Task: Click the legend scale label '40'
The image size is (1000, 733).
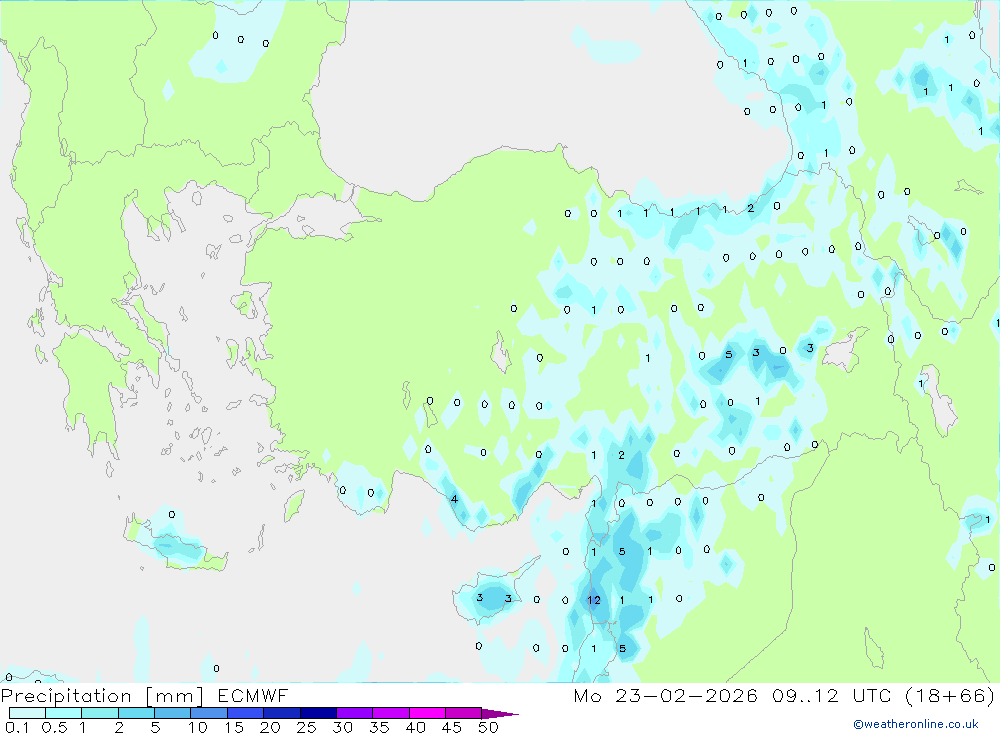Action: (x=416, y=727)
